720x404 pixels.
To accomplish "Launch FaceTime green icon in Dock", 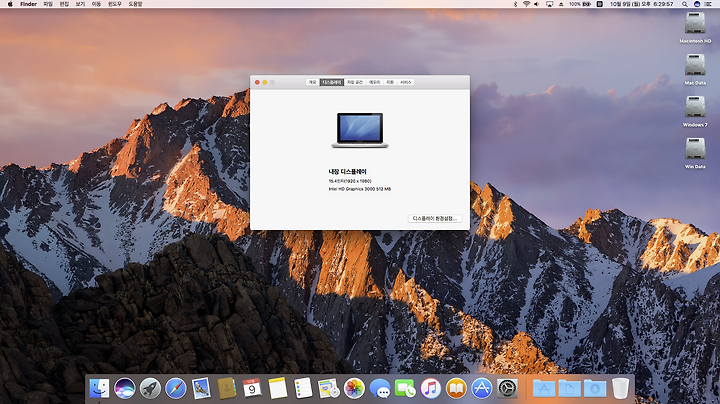I will point(405,388).
